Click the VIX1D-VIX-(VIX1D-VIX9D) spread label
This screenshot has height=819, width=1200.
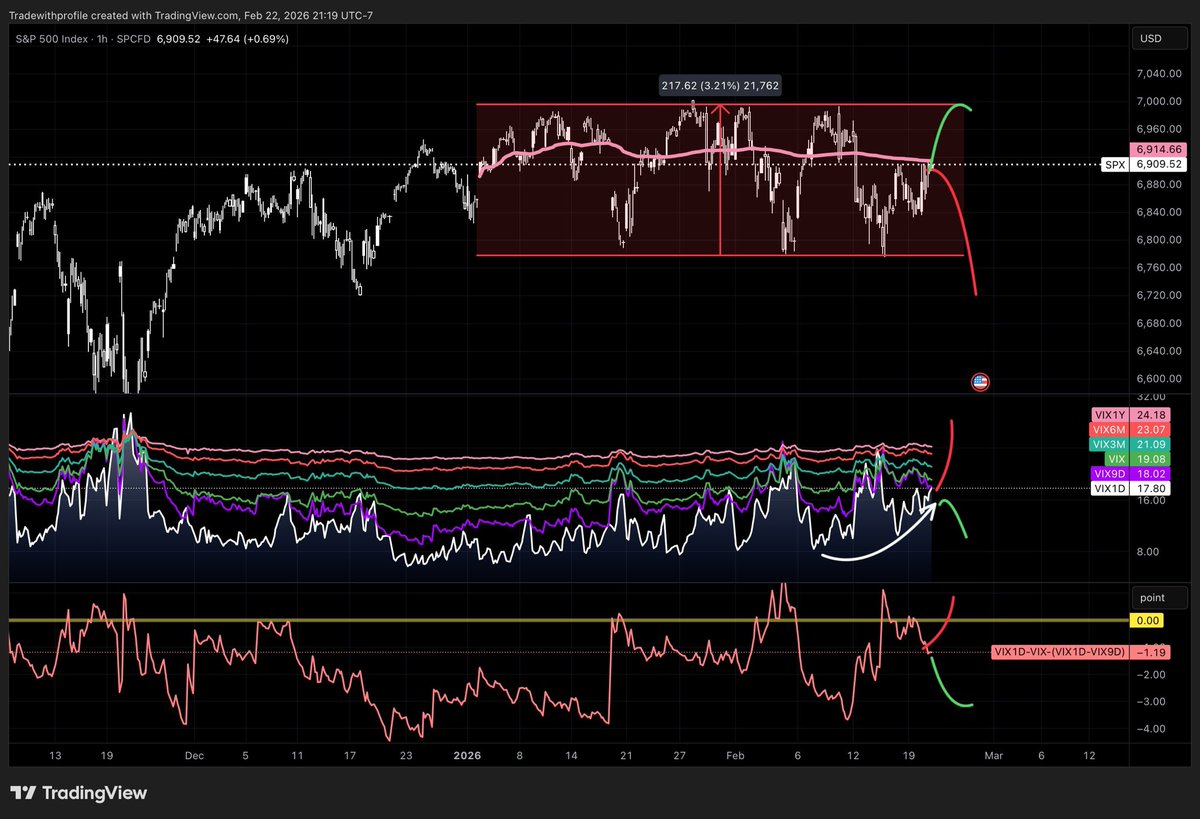(x=1060, y=651)
